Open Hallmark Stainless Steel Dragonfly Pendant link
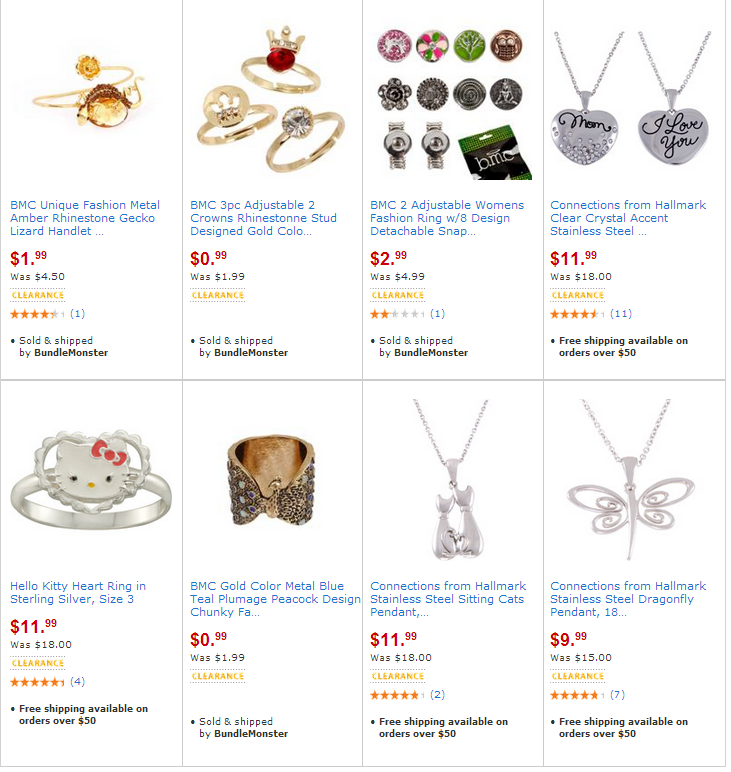Viewport: 731px width, 772px height. pyautogui.click(x=628, y=599)
